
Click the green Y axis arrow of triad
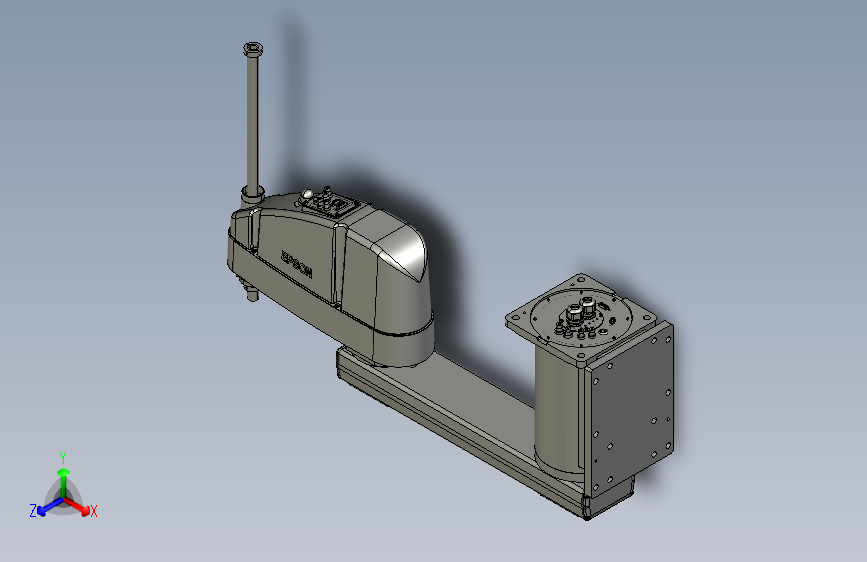tap(64, 482)
